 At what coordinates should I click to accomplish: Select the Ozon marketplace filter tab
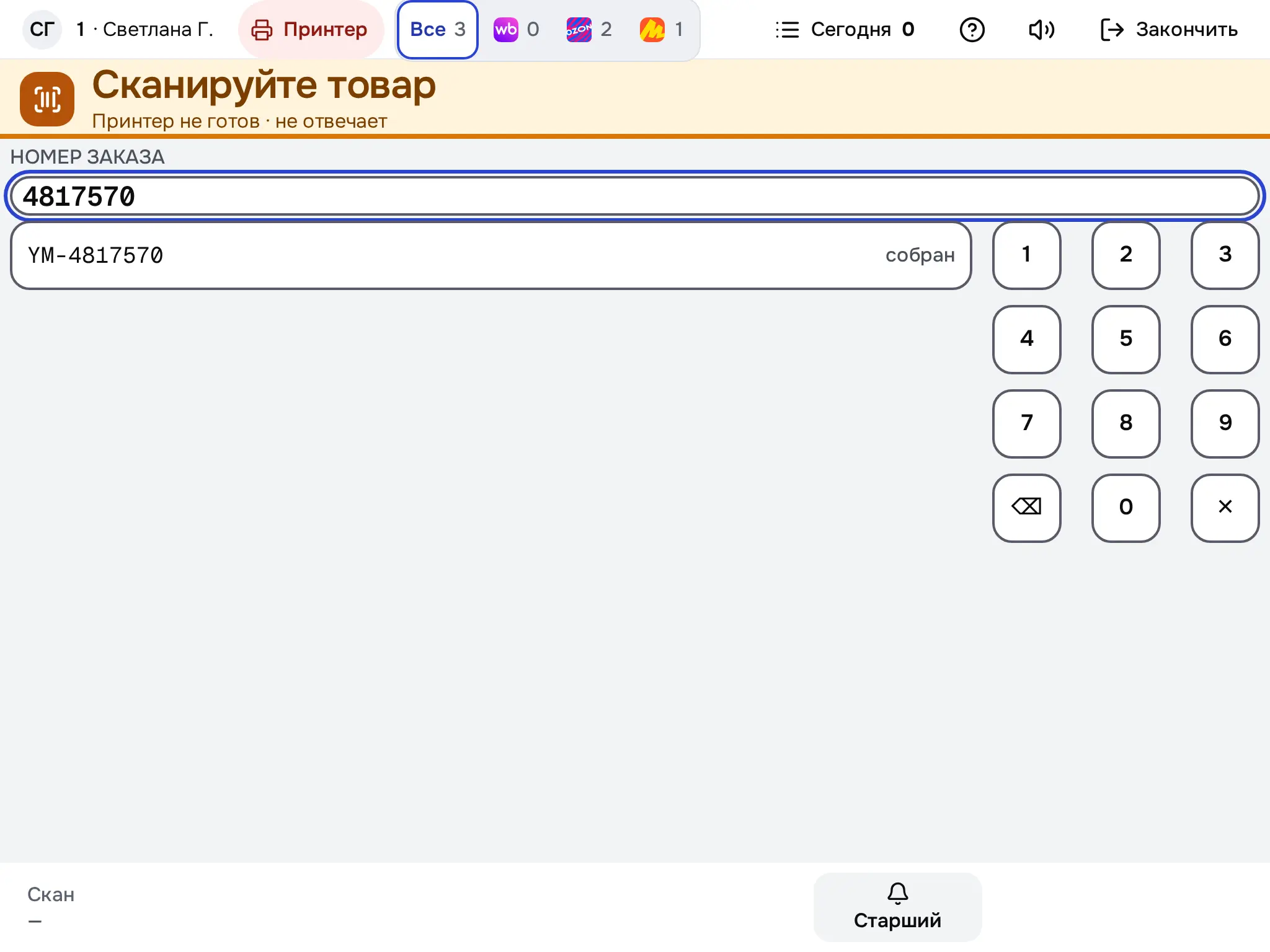click(x=589, y=30)
